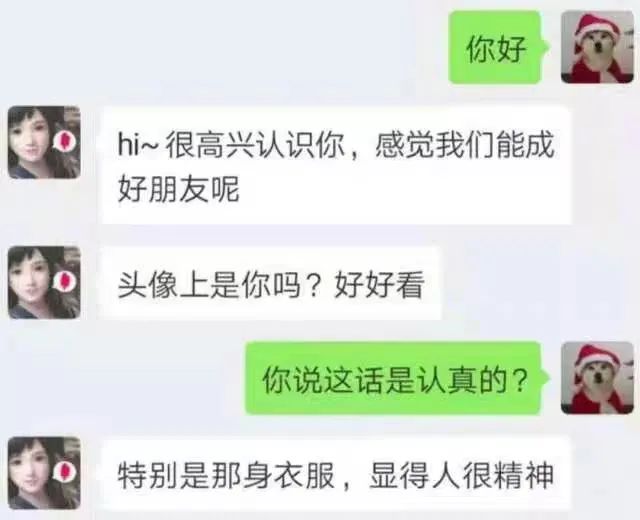The width and height of the screenshot is (640, 520).
Task: Open the female avatar beside 特别是那身衣服
Action: 44,473
